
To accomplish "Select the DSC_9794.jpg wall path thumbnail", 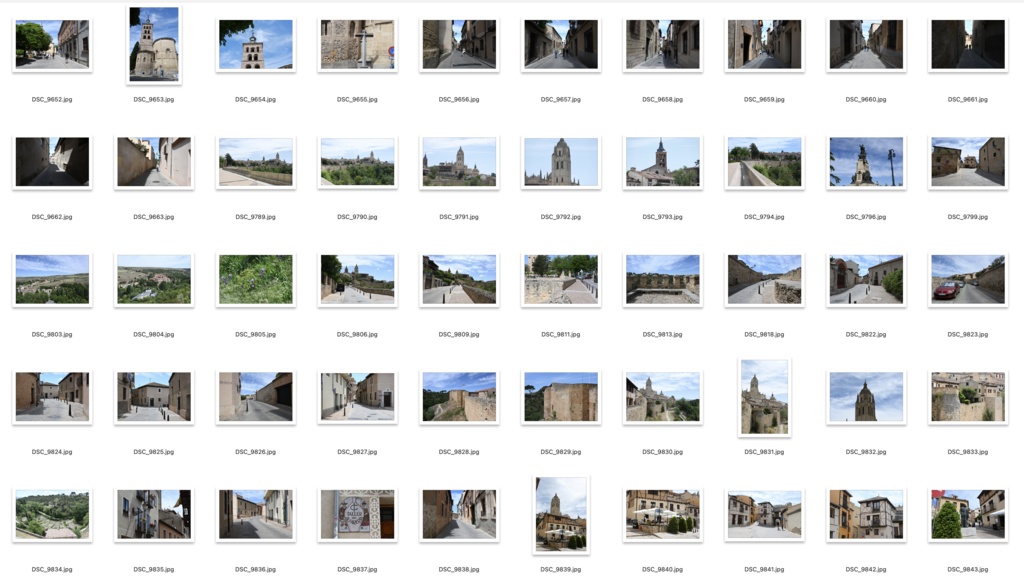I will (x=764, y=162).
